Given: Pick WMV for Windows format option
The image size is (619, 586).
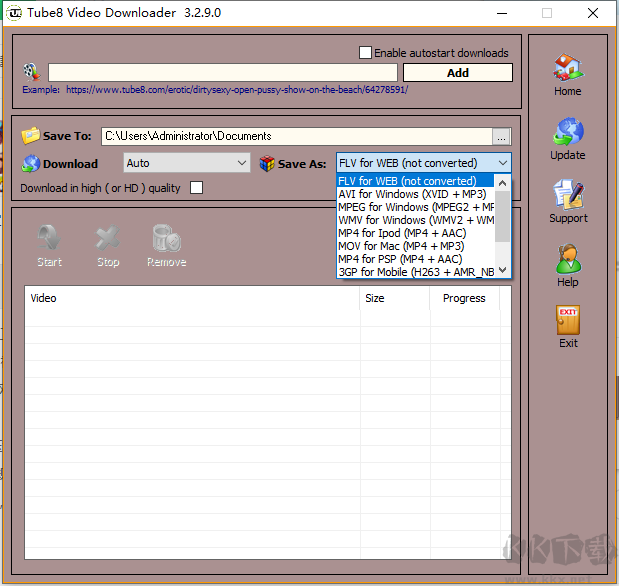Looking at the screenshot, I should pyautogui.click(x=415, y=220).
